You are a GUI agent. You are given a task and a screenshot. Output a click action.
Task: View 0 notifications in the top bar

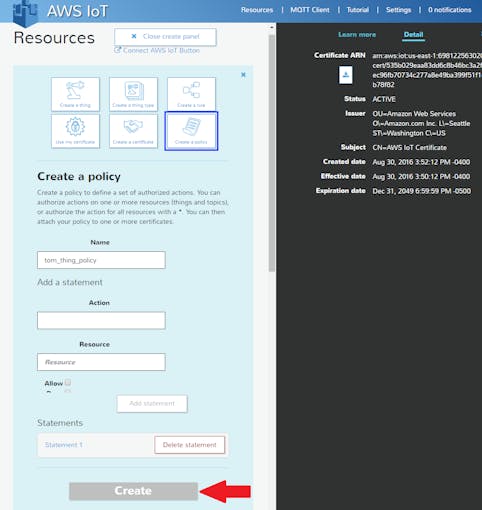point(450,10)
